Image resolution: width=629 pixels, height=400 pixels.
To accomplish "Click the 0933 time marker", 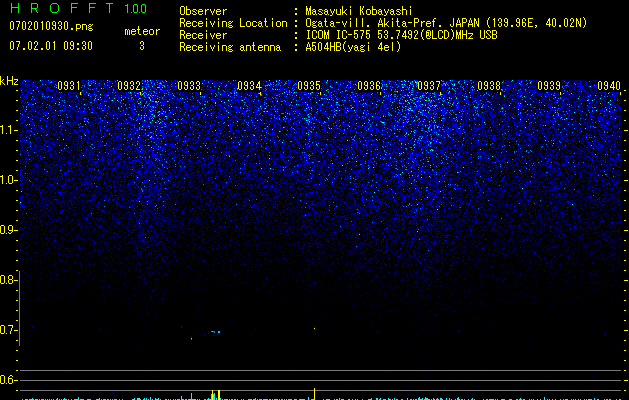I will 189,85.
